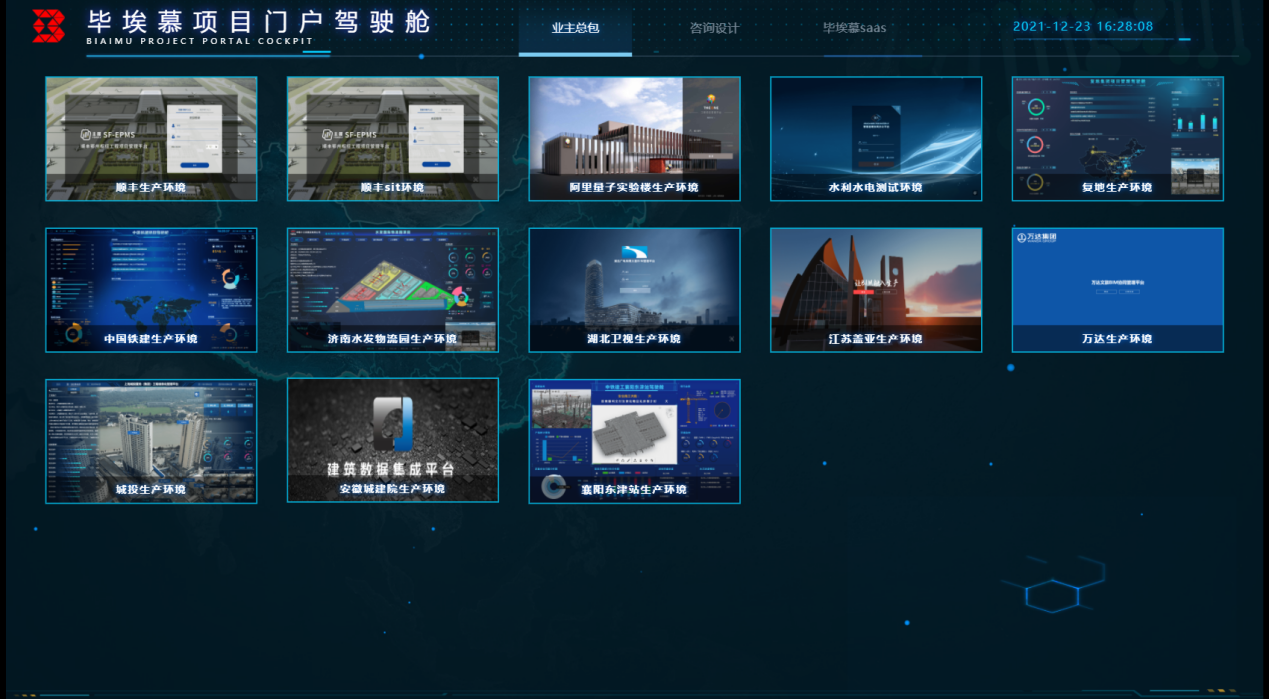The width and height of the screenshot is (1269, 699).
Task: Open the 安徽城建院生产环境 card
Action: pos(393,440)
